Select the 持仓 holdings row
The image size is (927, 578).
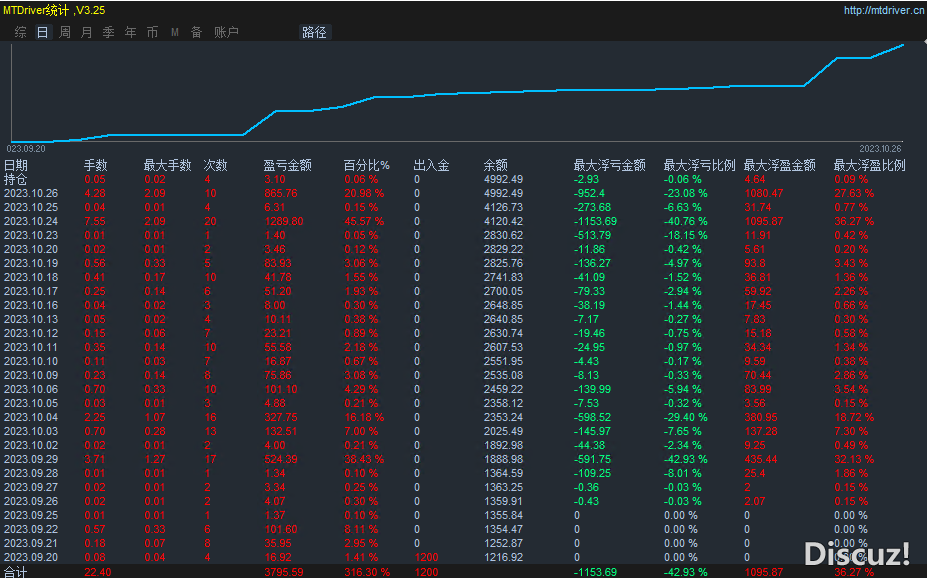tap(464, 179)
